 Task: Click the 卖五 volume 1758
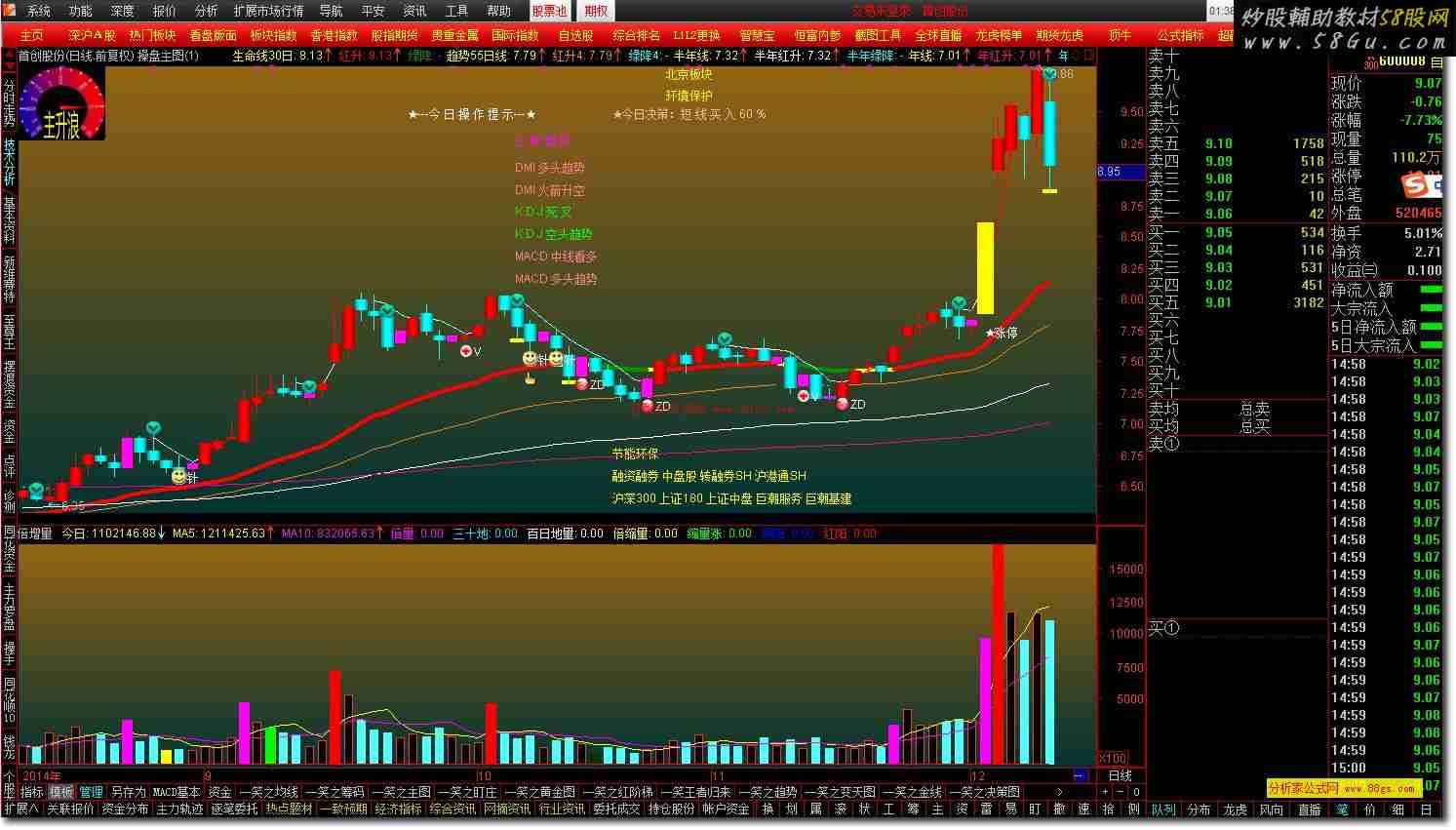[x=1308, y=143]
